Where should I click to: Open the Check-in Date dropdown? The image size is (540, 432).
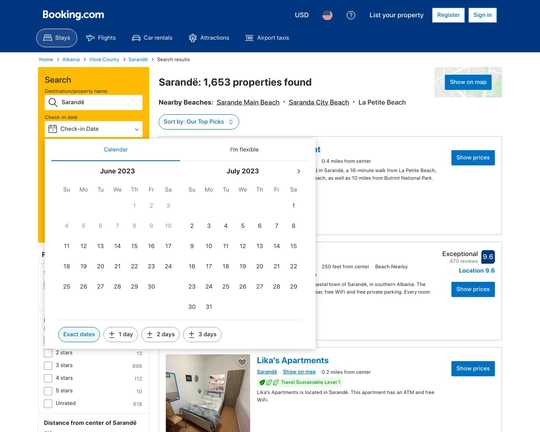pyautogui.click(x=94, y=129)
